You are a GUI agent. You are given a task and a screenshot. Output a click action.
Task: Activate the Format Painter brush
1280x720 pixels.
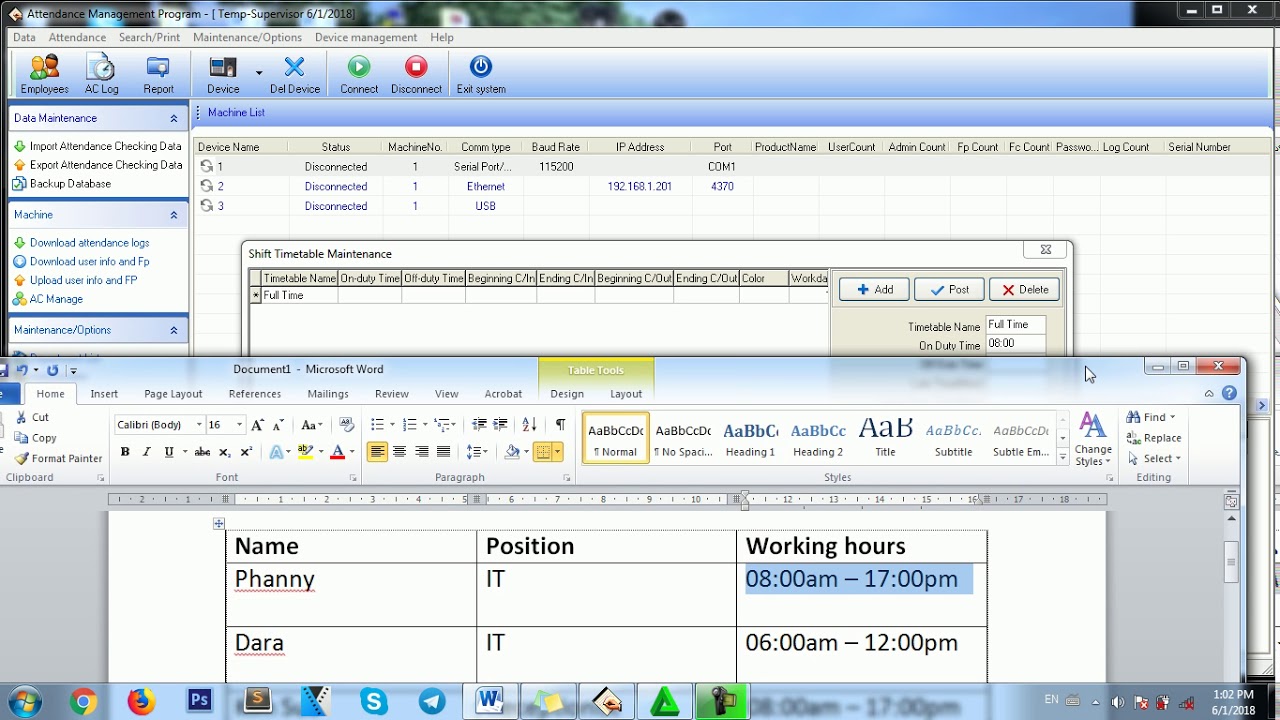(x=22, y=458)
